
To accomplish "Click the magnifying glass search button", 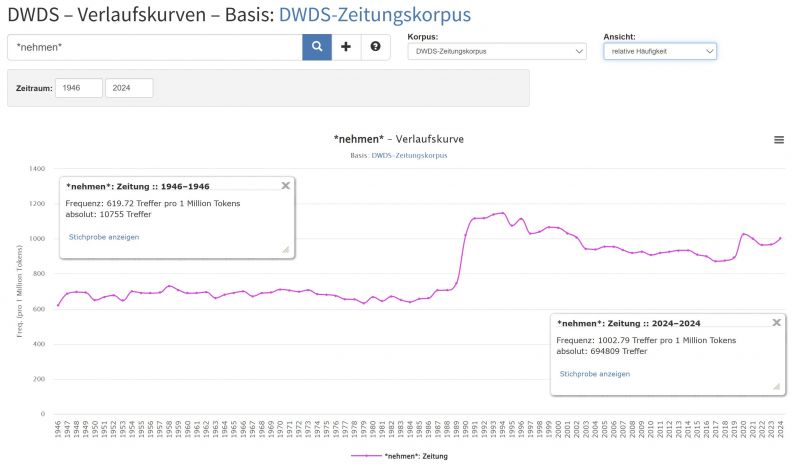I will pyautogui.click(x=317, y=47).
